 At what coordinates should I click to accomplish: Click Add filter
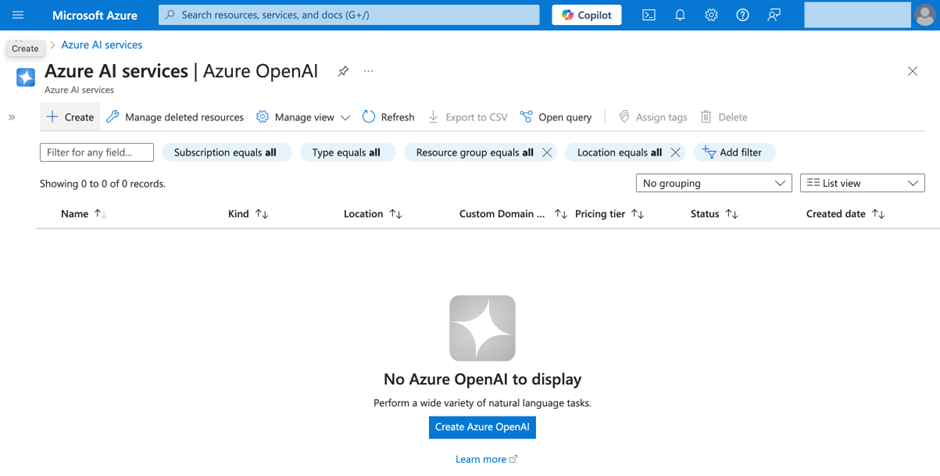click(x=734, y=152)
